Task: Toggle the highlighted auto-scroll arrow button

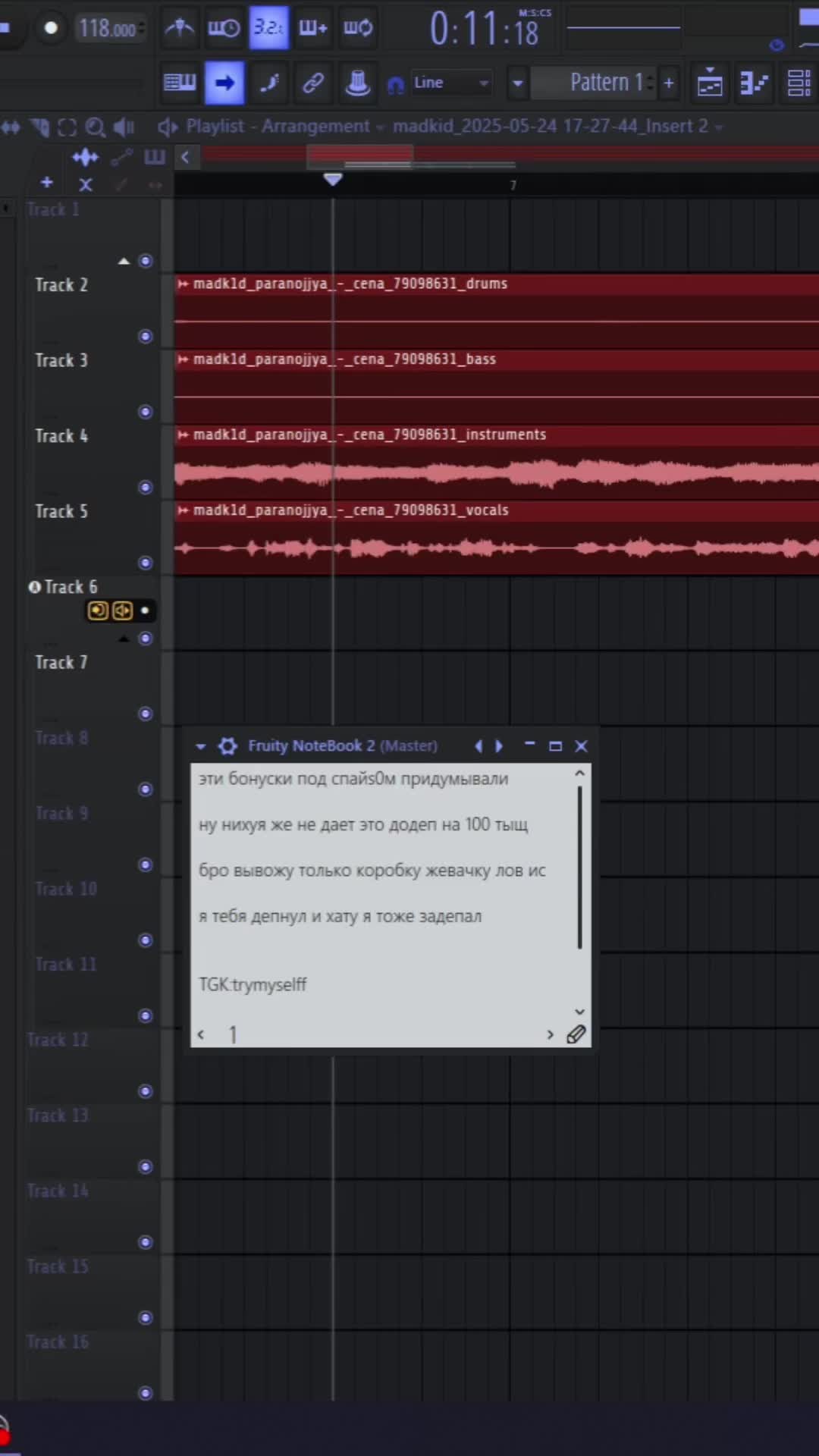Action: pos(224,83)
